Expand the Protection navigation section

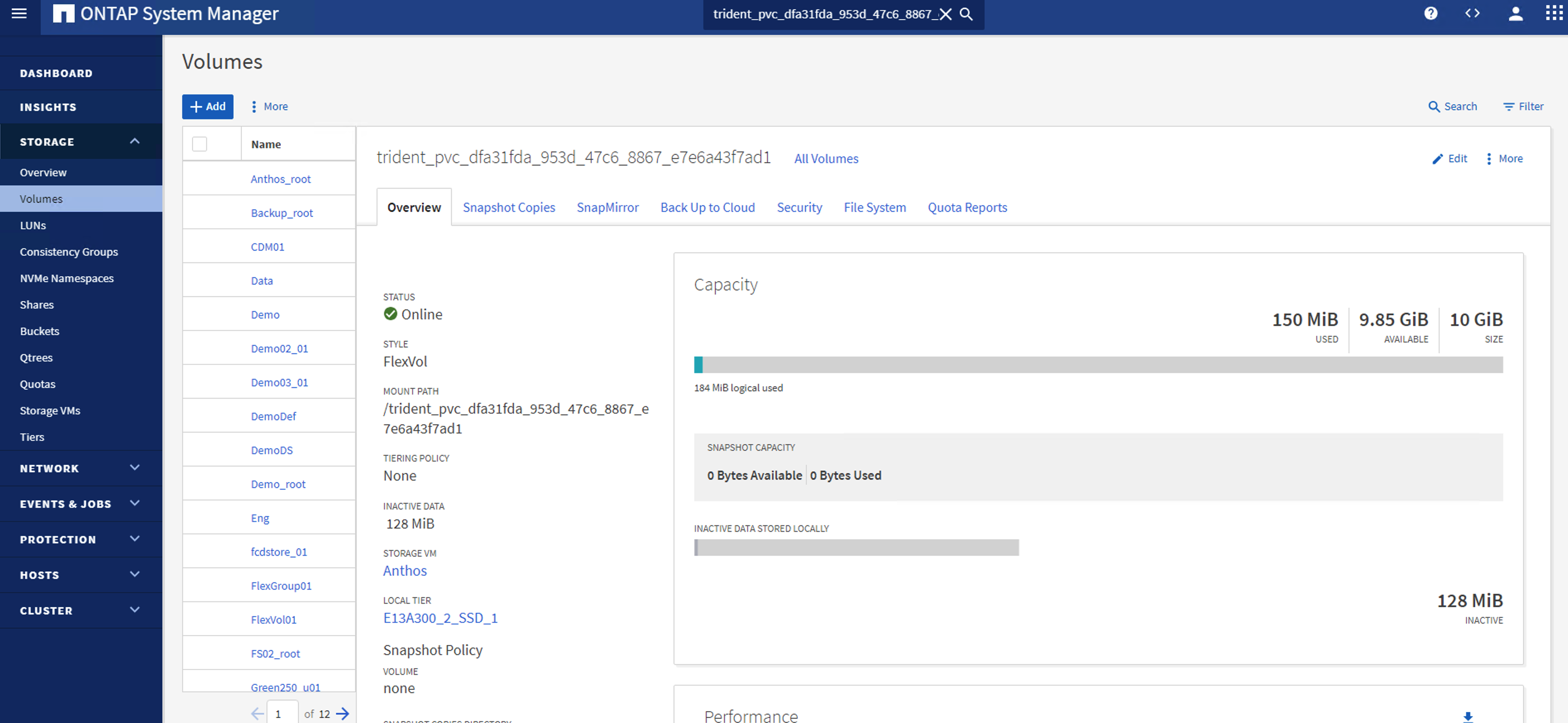(134, 539)
